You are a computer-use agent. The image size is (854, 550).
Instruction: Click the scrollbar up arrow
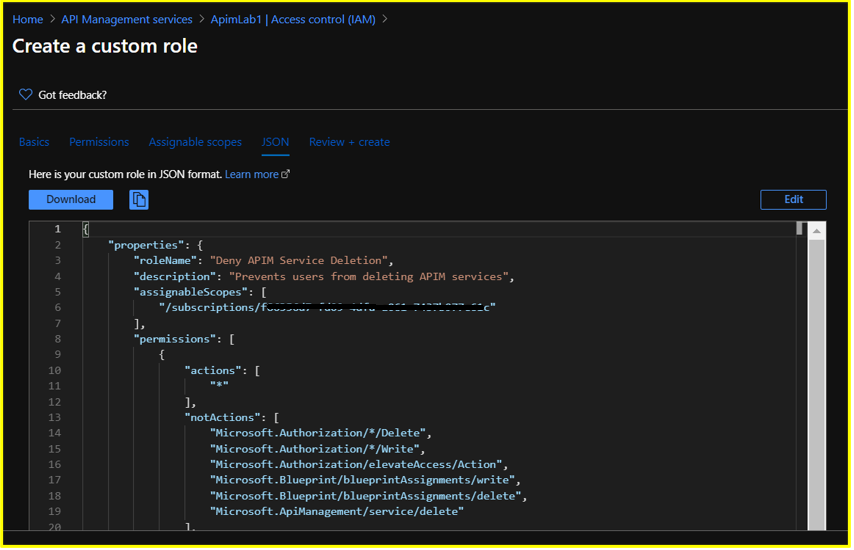816,231
